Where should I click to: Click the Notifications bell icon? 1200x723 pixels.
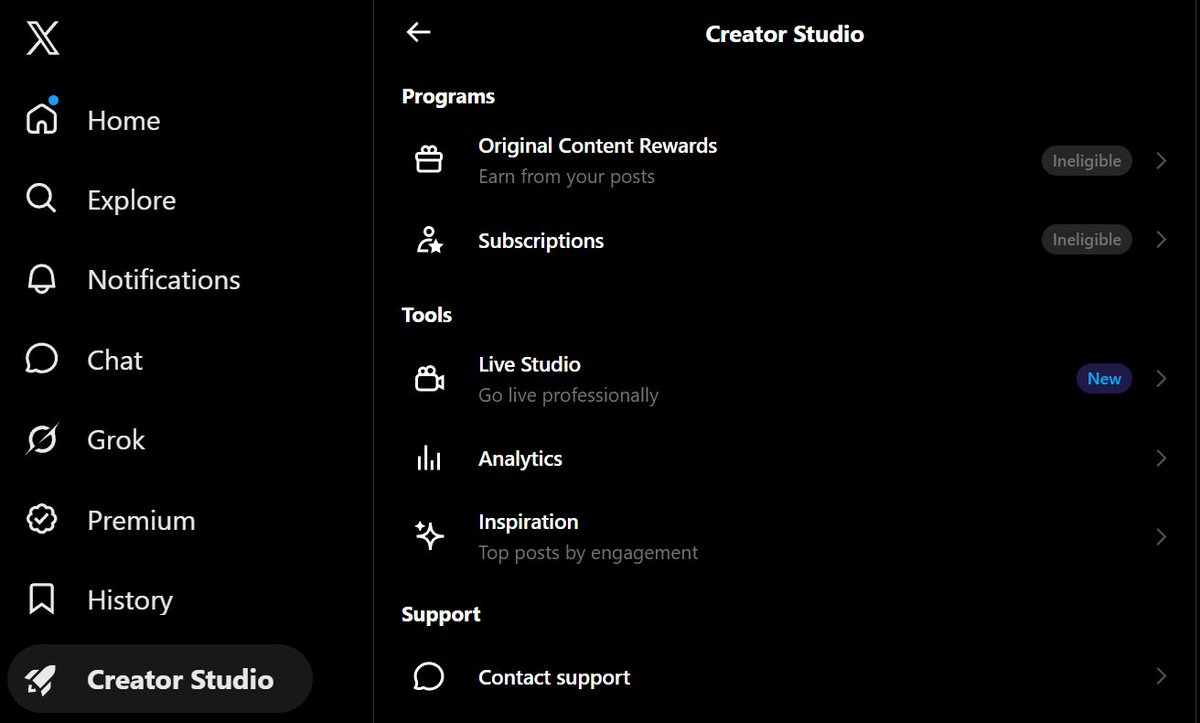[x=41, y=279]
